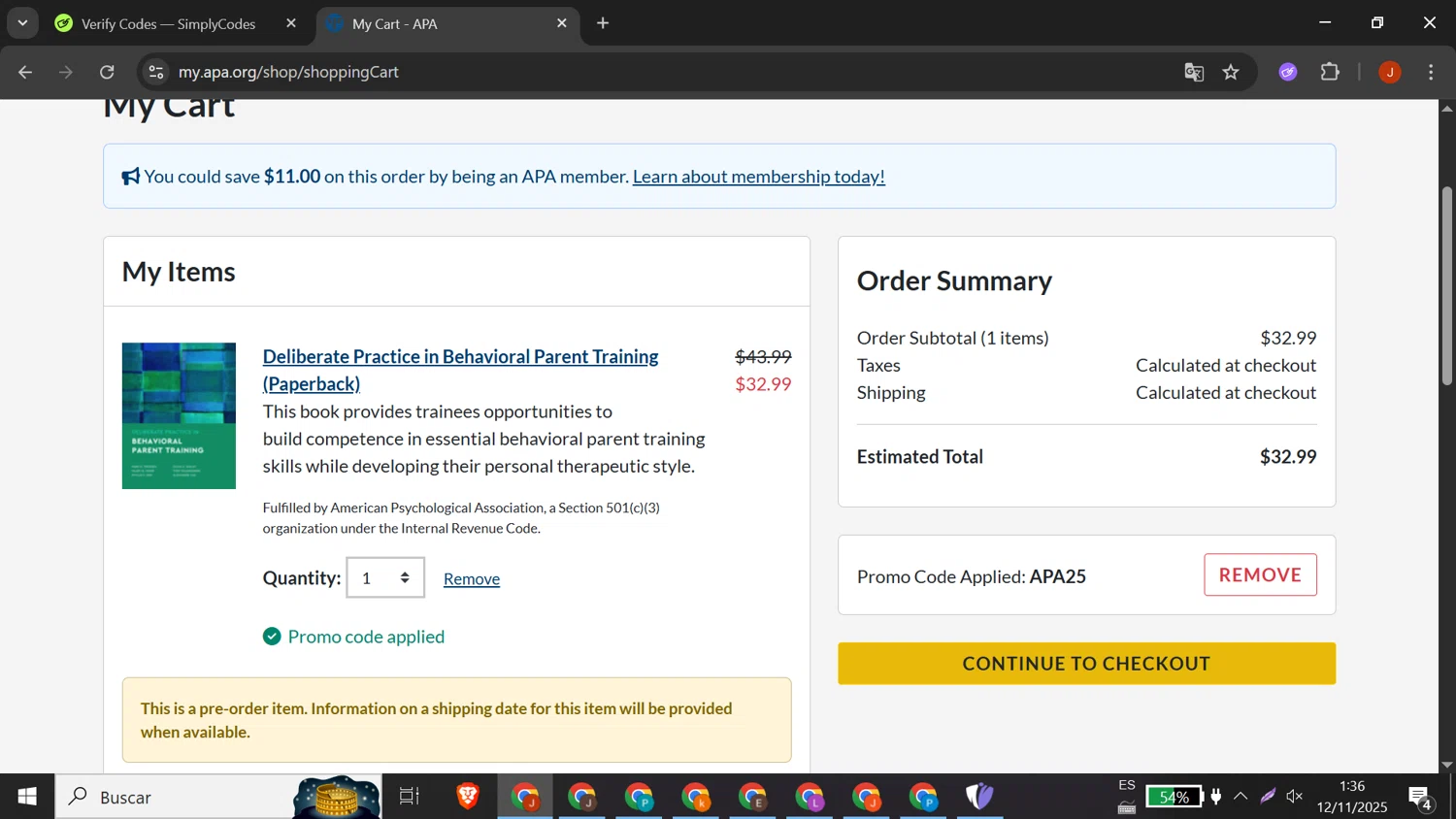This screenshot has width=1456, height=819.
Task: Remove the item from the cart
Action: 472,579
